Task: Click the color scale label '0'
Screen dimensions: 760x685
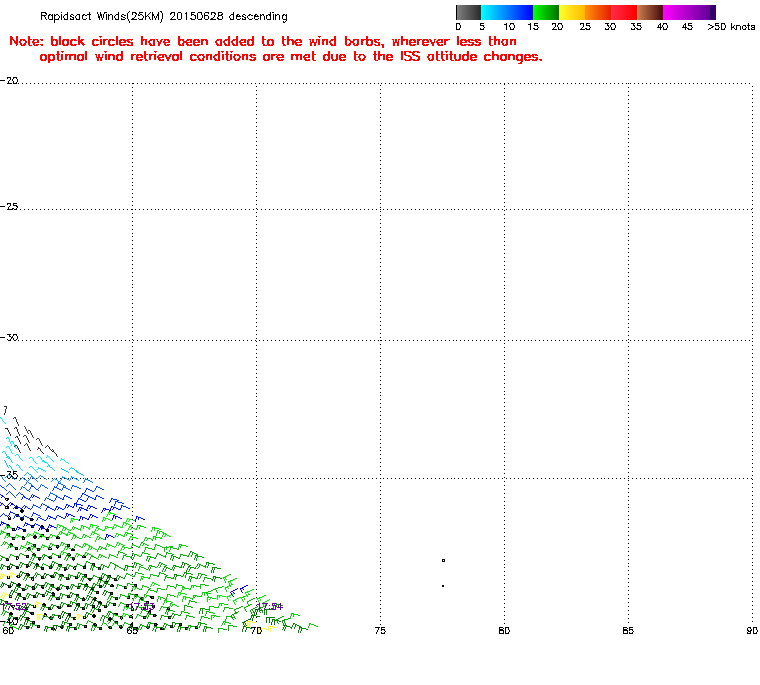Action: coord(458,27)
